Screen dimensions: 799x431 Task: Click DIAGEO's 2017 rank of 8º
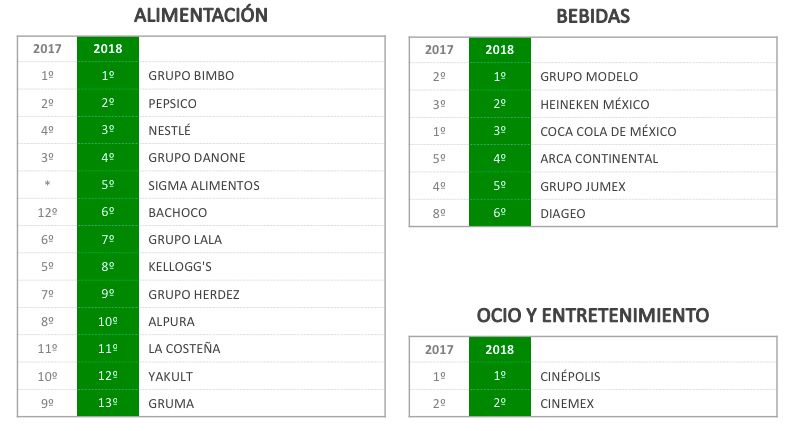(439, 213)
